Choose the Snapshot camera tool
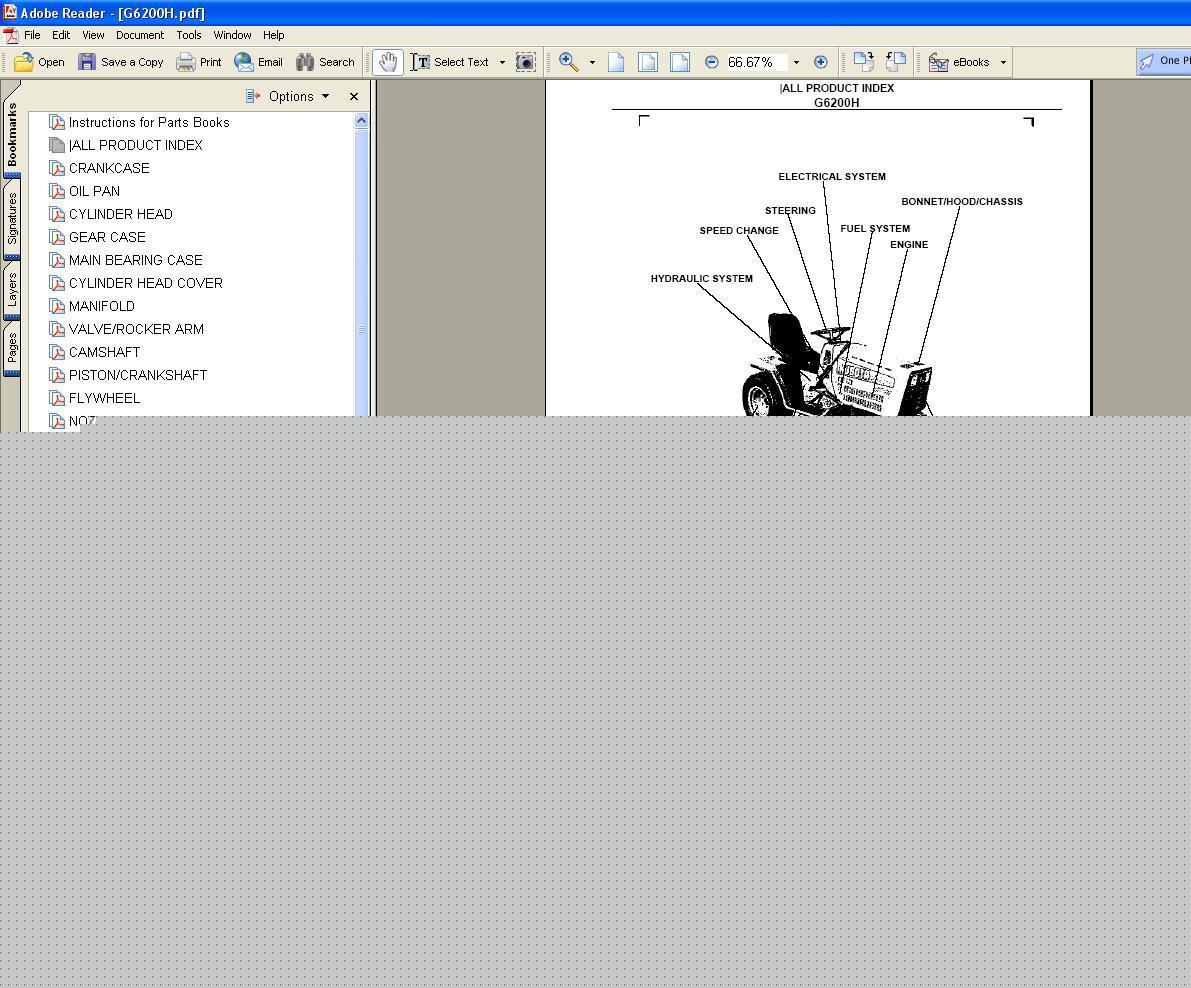The image size is (1191, 988). pyautogui.click(x=526, y=62)
